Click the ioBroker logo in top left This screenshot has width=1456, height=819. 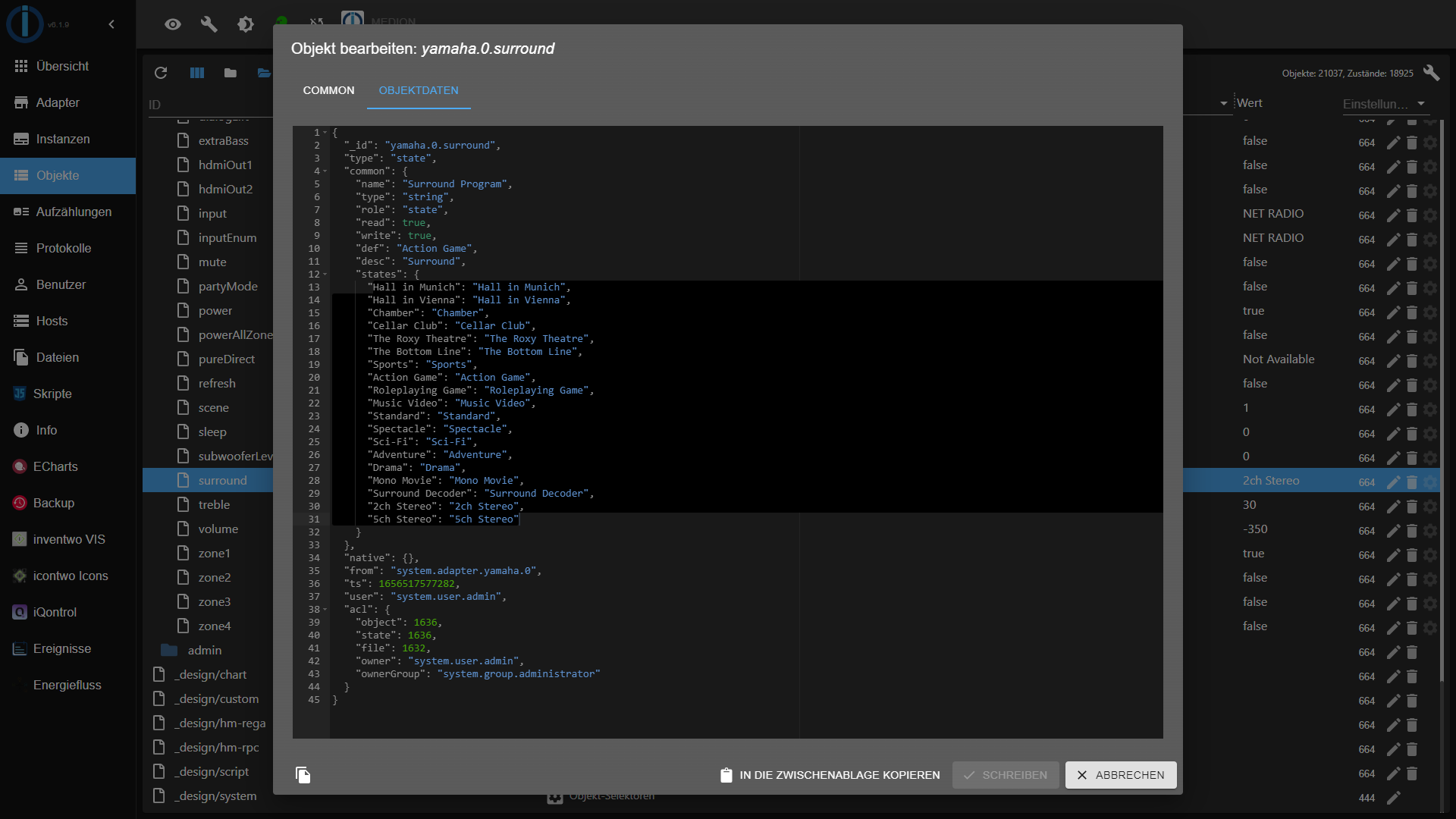point(25,24)
